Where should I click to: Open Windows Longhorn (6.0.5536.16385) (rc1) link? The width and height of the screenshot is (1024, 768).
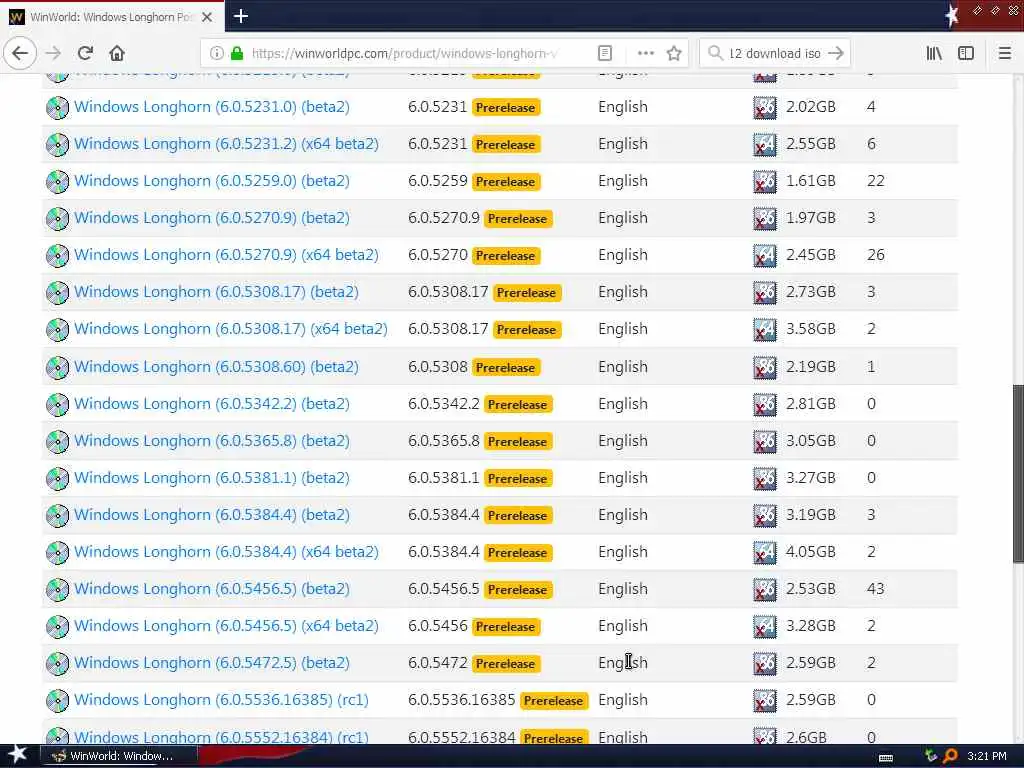(x=221, y=700)
